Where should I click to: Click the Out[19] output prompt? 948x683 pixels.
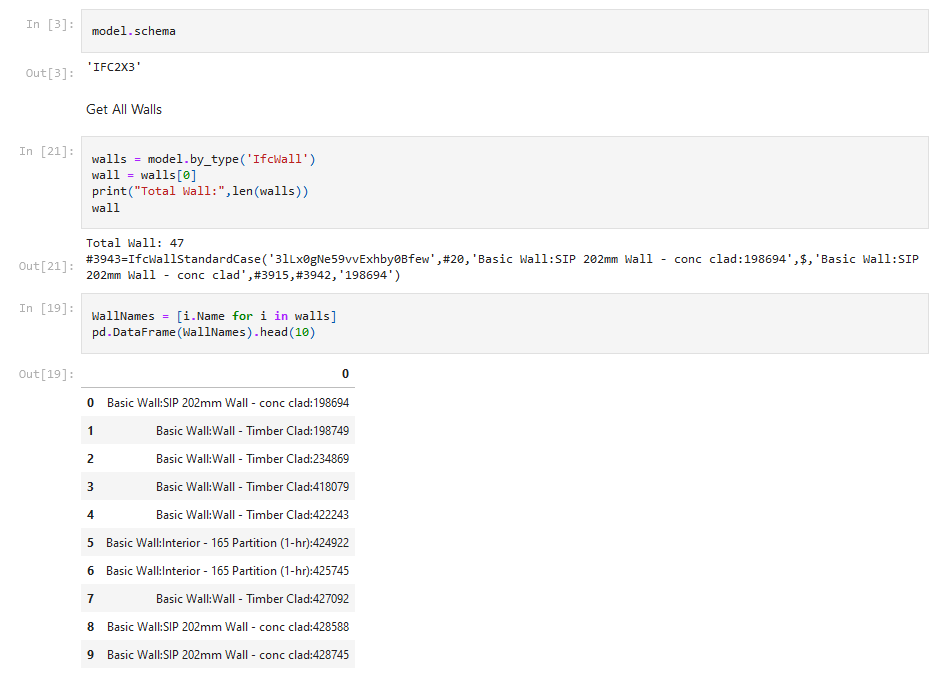coord(46,374)
